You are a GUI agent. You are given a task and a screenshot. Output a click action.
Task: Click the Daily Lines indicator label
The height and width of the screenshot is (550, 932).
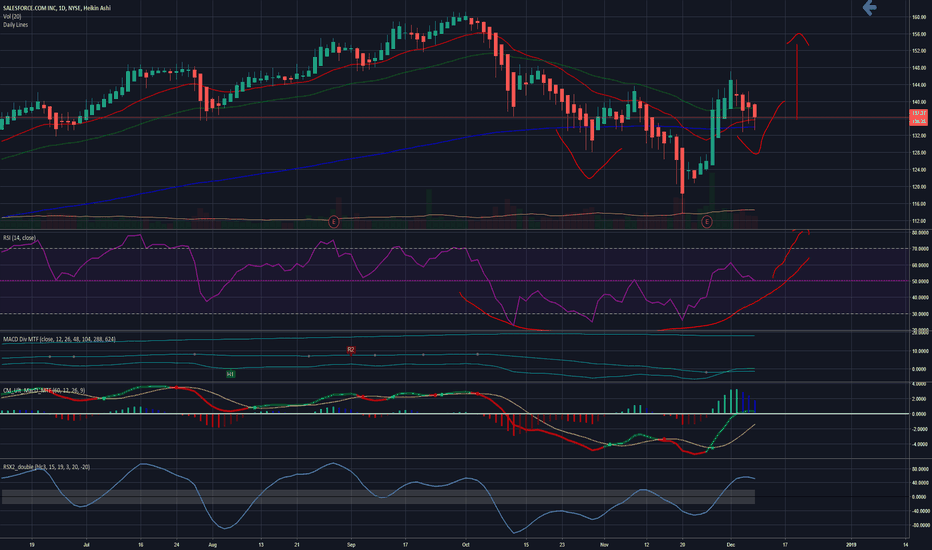[15, 25]
